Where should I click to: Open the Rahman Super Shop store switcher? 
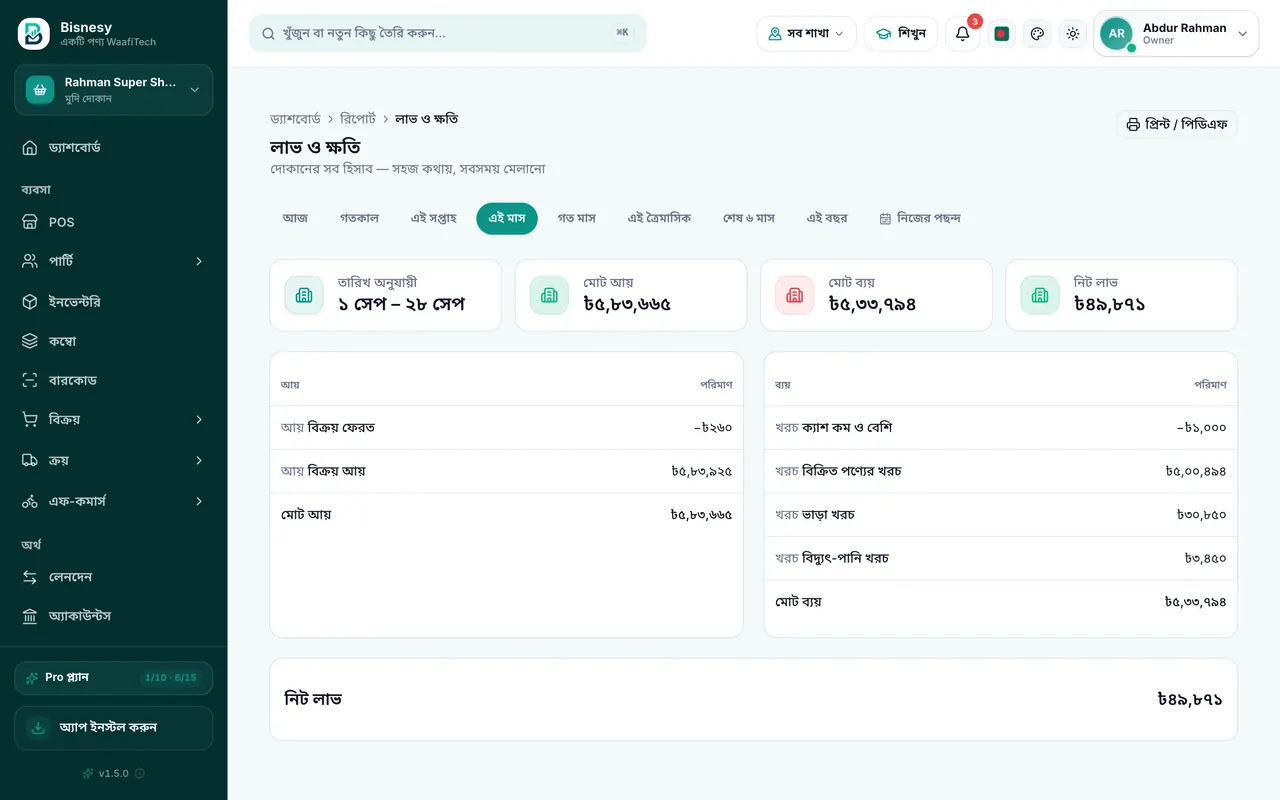click(113, 90)
